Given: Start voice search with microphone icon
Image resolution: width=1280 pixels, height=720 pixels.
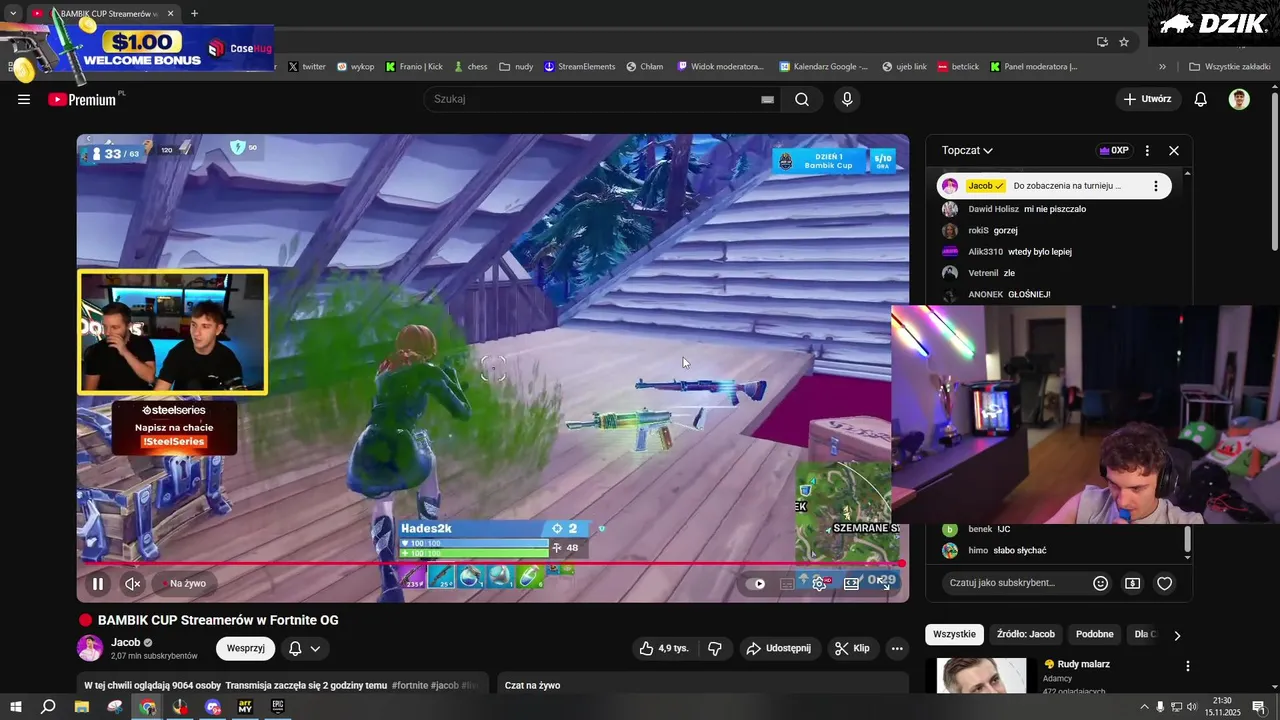Looking at the screenshot, I should 847,99.
